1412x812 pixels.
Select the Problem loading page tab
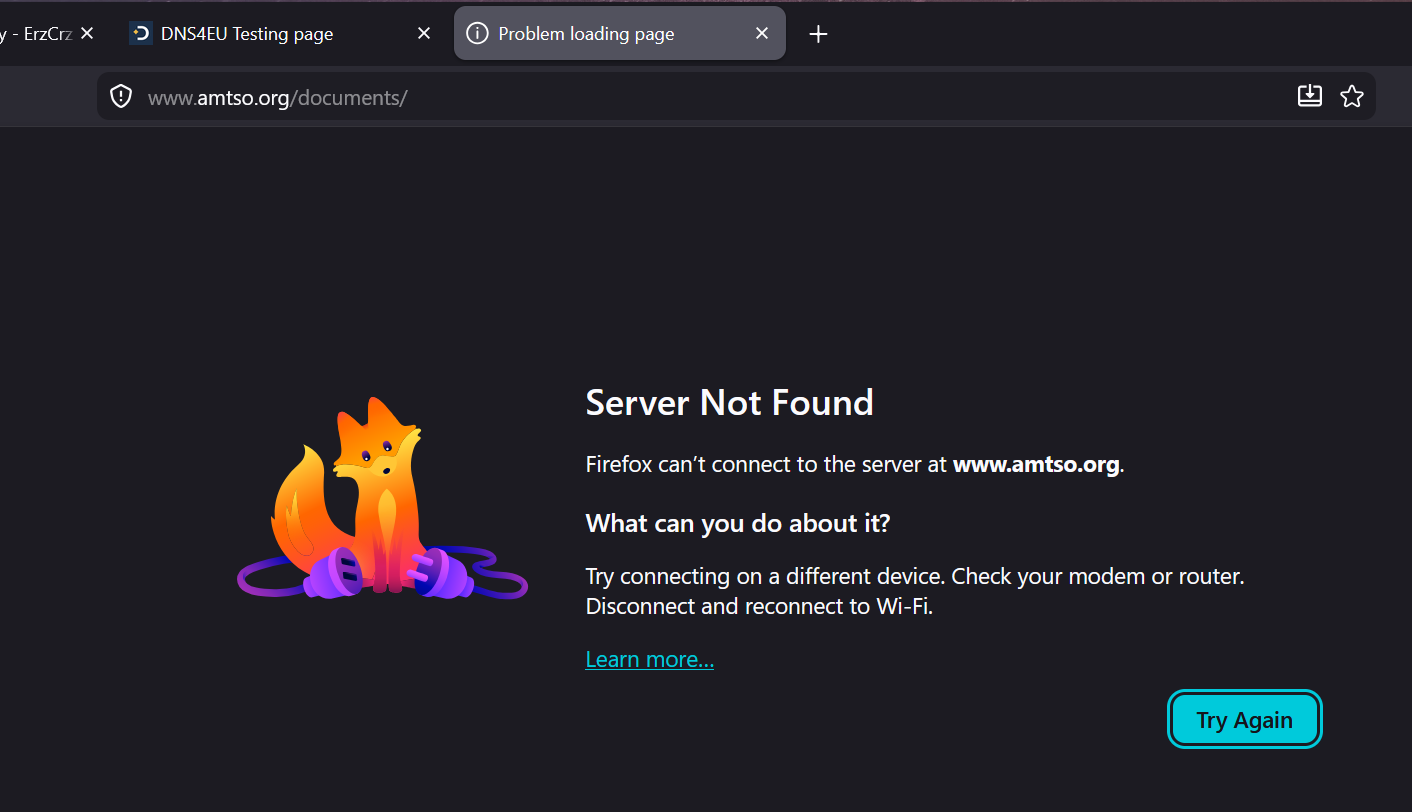[620, 34]
